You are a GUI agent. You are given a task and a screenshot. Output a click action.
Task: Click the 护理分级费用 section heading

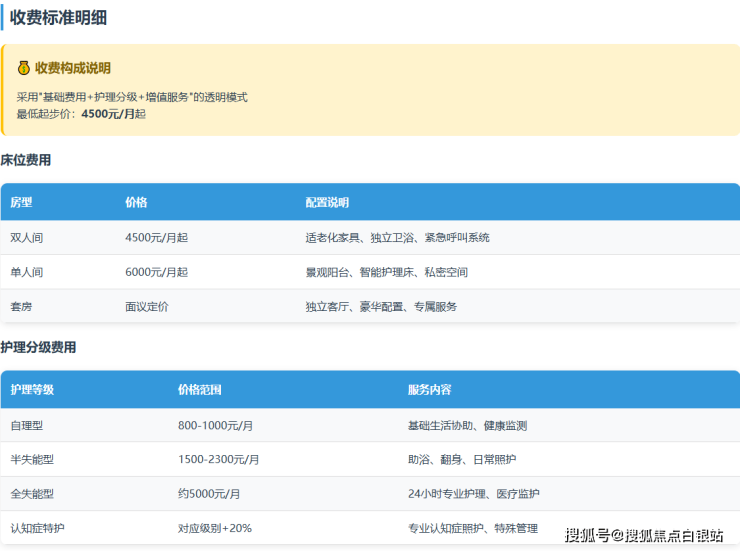click(38, 348)
